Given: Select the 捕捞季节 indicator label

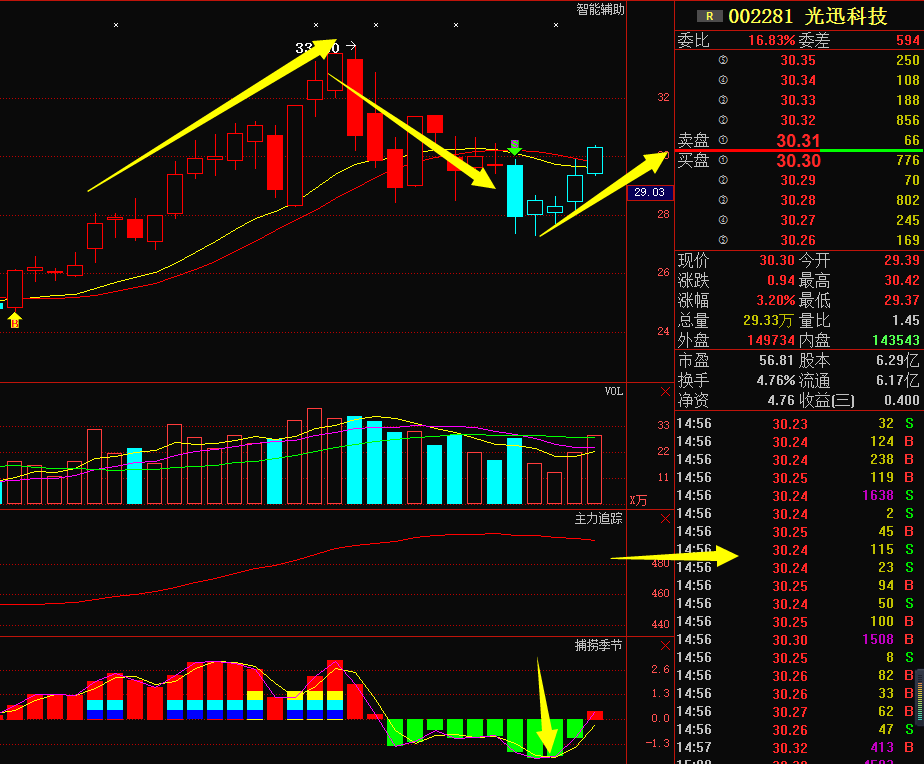Looking at the screenshot, I should [598, 646].
